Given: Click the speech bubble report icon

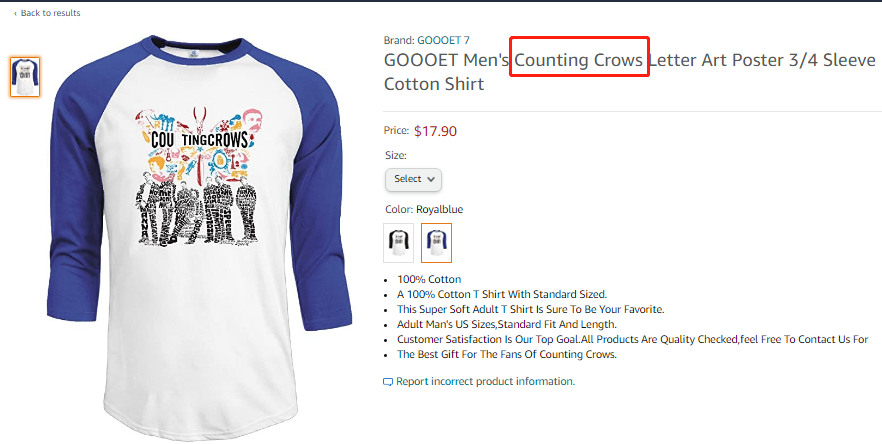Looking at the screenshot, I should tap(389, 382).
